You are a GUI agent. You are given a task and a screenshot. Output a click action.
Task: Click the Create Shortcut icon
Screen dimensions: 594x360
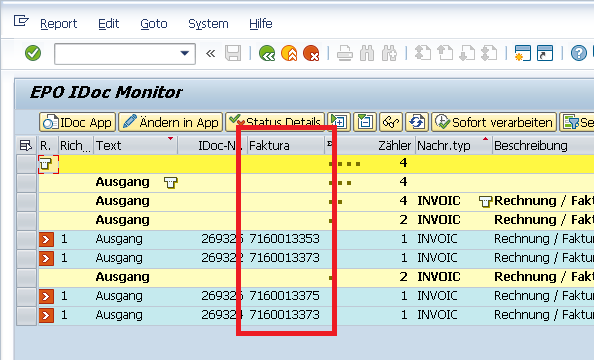(545, 53)
